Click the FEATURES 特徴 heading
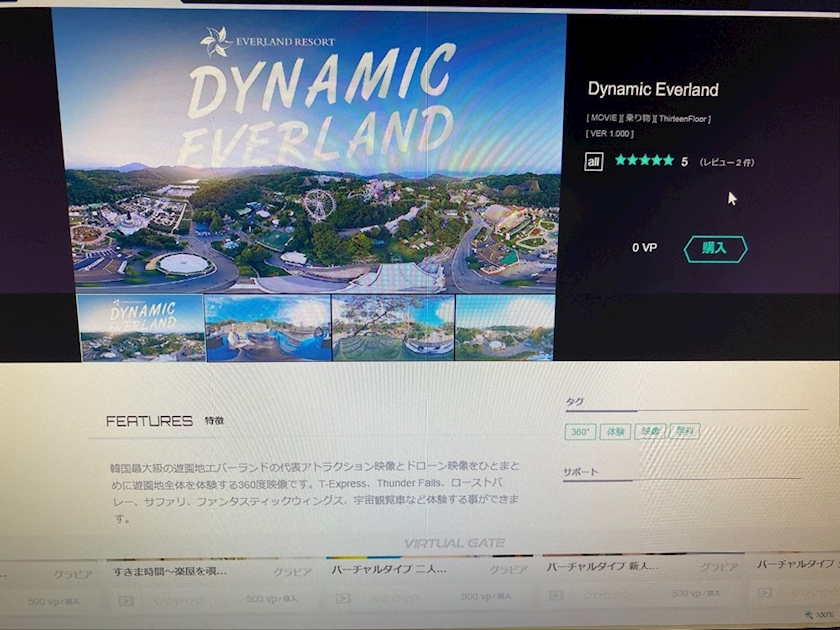Screen dimensions: 840x630 coord(165,421)
